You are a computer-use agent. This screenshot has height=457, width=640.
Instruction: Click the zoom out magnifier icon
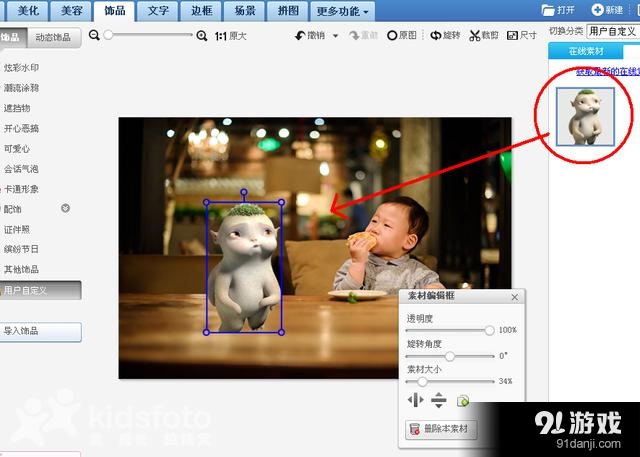(x=94, y=35)
